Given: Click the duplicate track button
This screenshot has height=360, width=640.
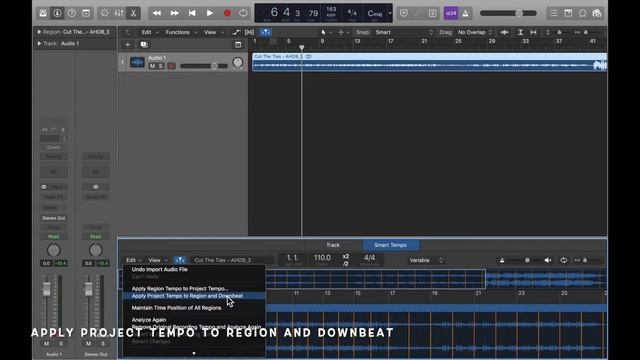Looking at the screenshot, I should point(144,44).
